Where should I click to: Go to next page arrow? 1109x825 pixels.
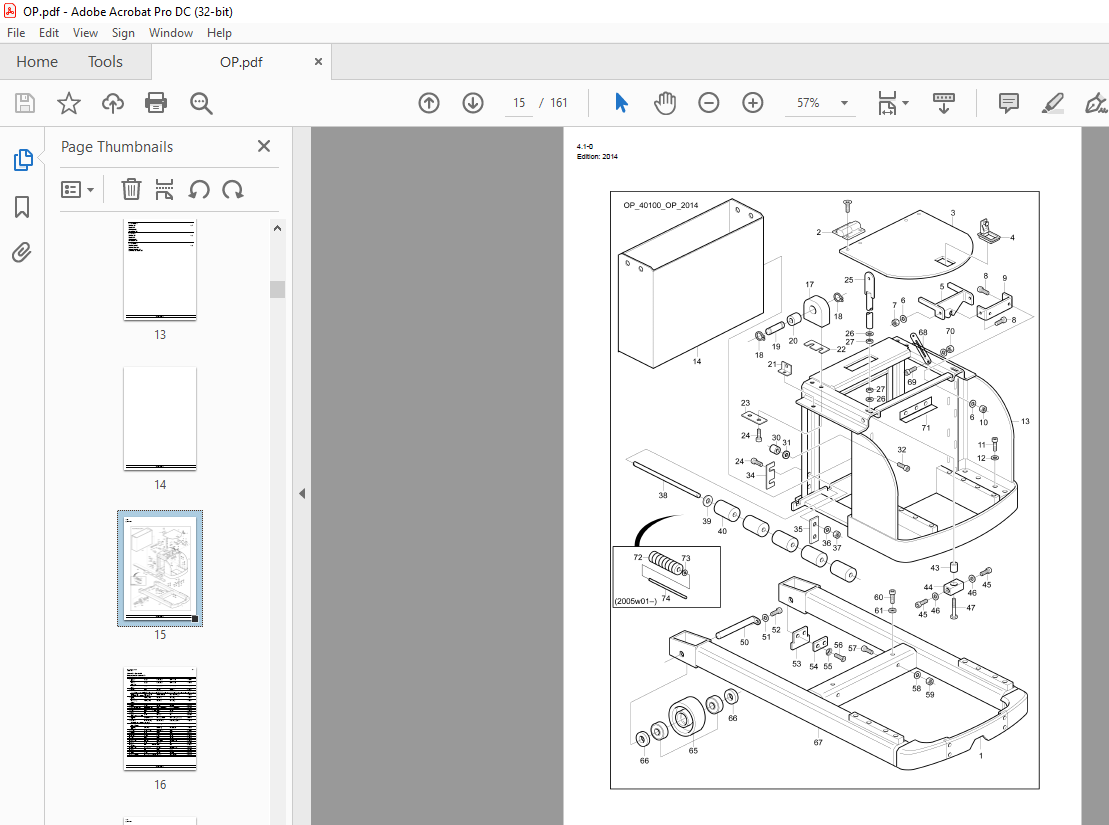click(472, 103)
